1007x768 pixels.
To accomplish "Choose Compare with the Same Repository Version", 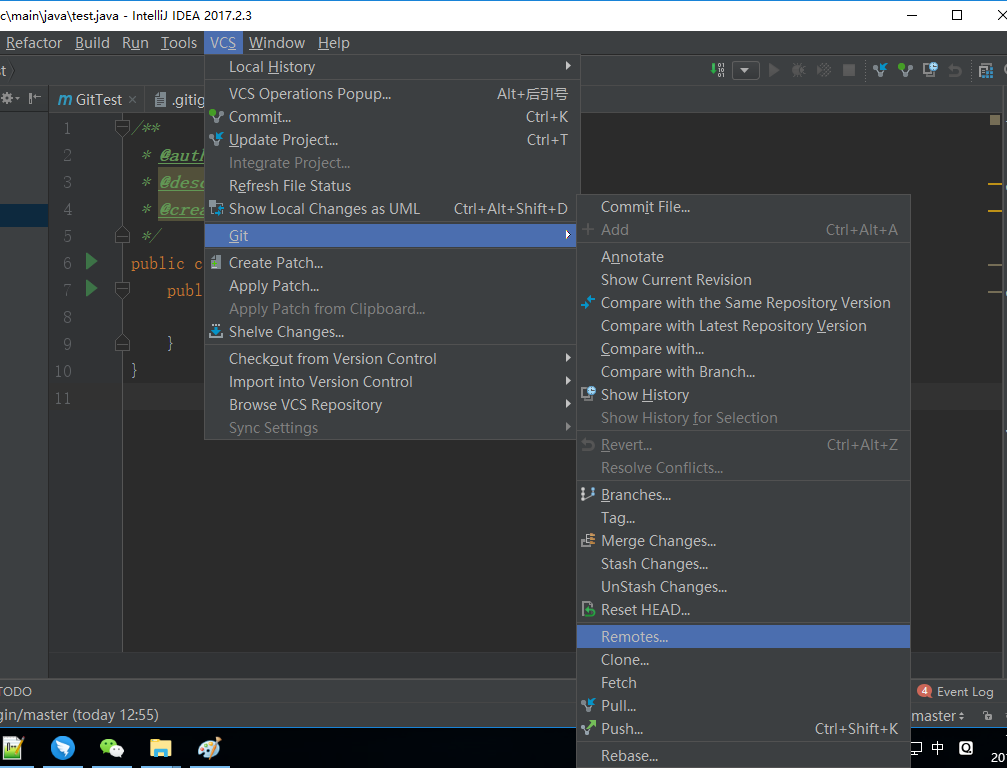I will point(744,303).
